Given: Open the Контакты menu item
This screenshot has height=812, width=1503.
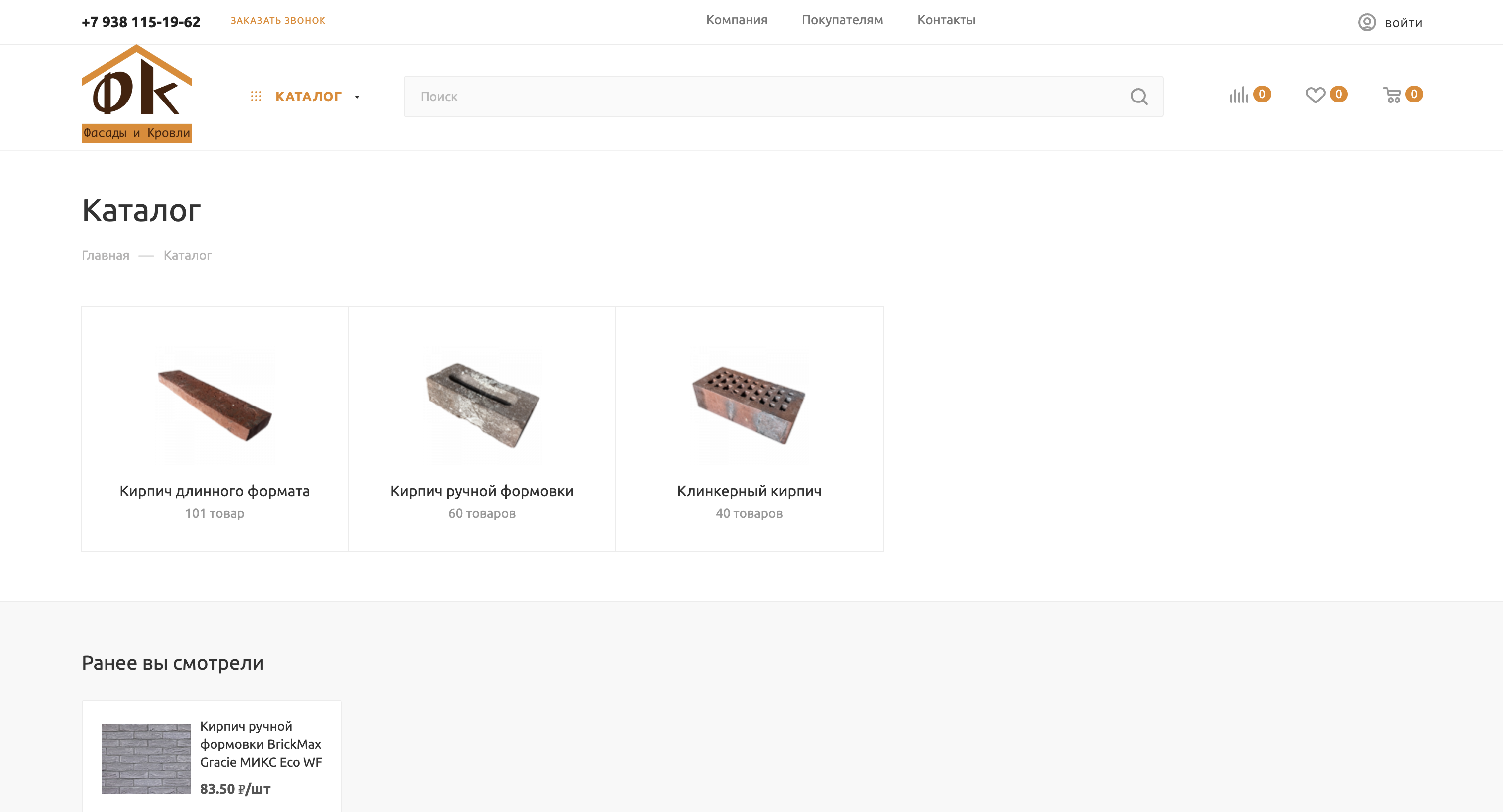Looking at the screenshot, I should coord(946,20).
